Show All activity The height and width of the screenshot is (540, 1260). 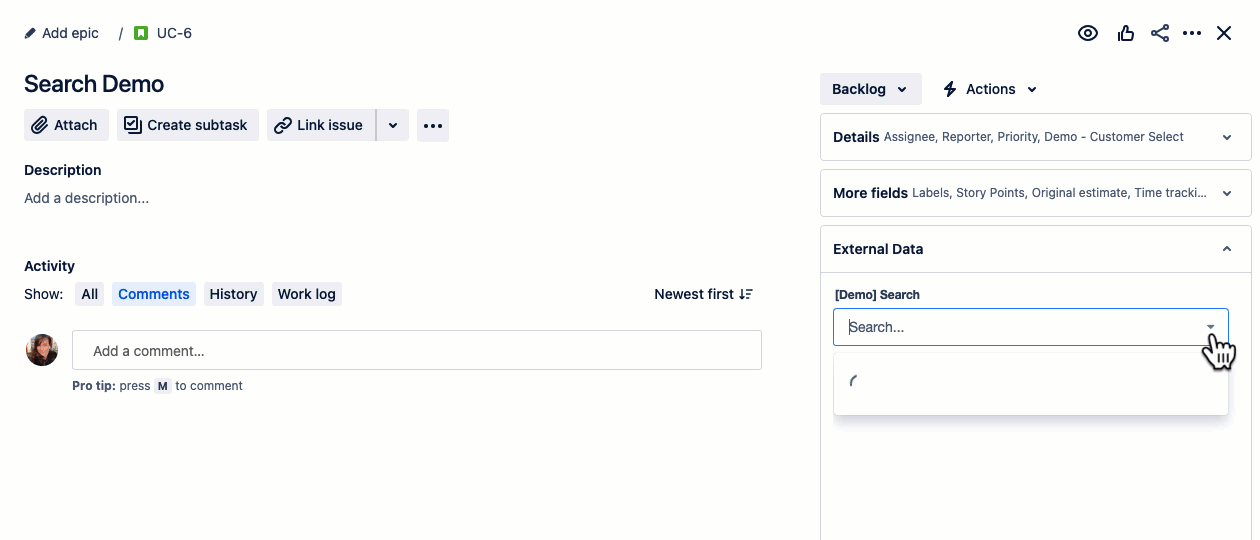coord(90,294)
